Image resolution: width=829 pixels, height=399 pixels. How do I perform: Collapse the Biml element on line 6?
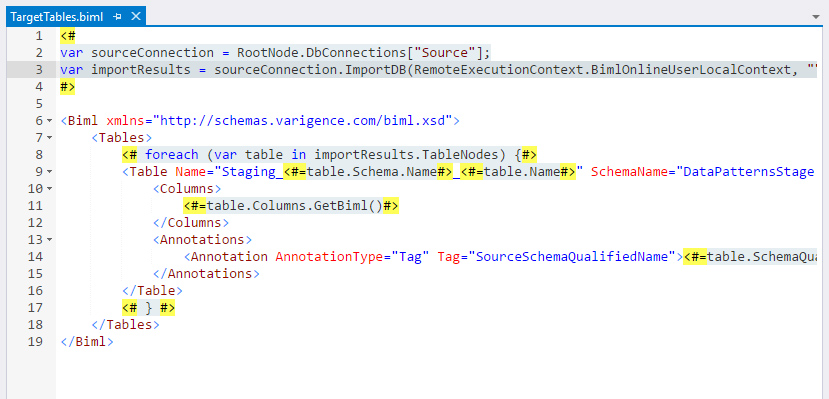tap(49, 121)
